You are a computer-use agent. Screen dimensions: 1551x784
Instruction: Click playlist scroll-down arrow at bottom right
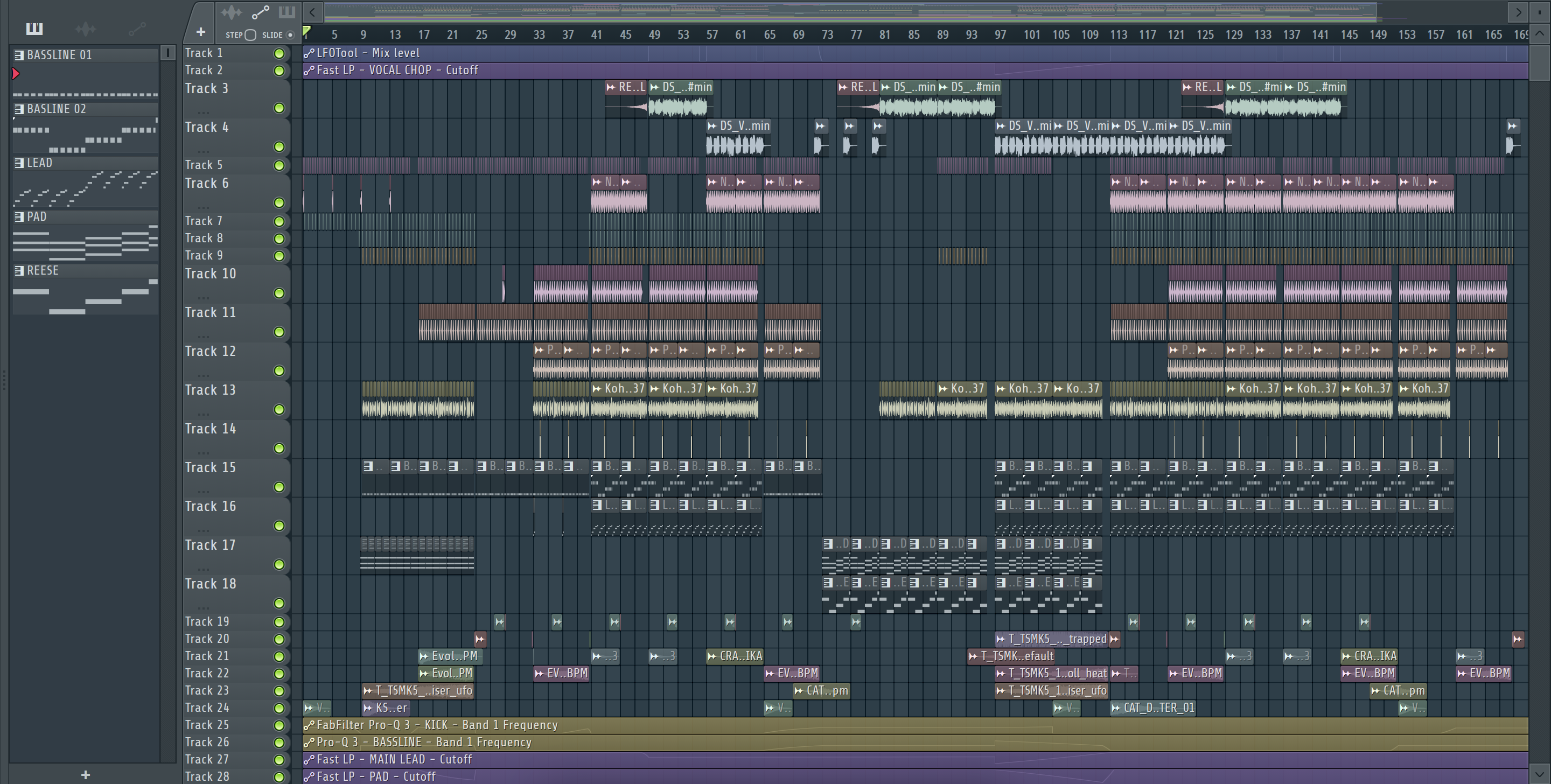(x=1540, y=773)
